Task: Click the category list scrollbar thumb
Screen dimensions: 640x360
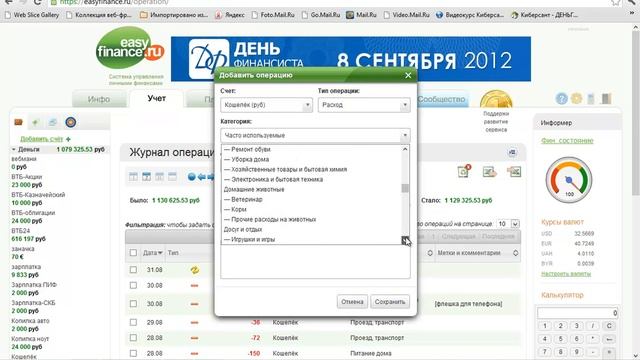Action: (405, 188)
